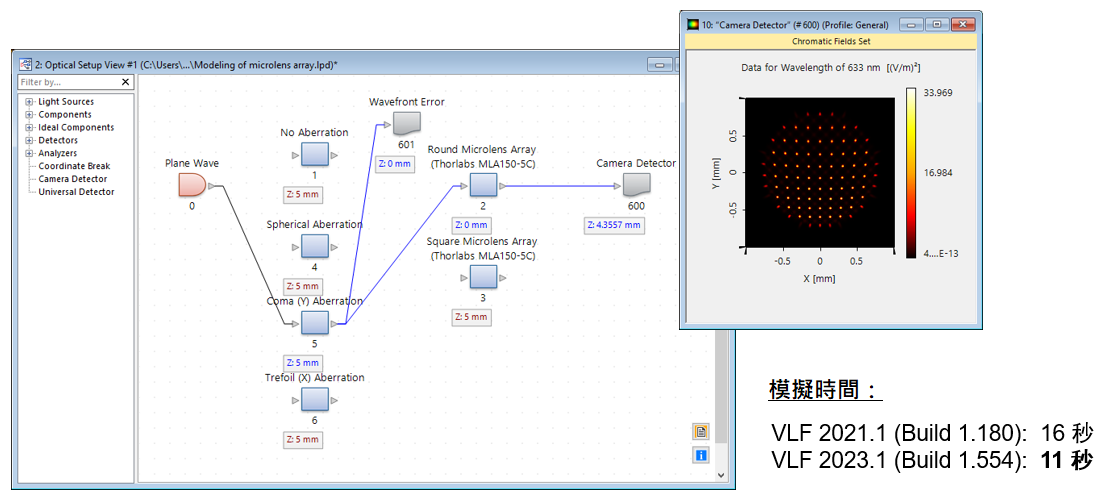The image size is (1101, 498).
Task: Click the Z: 4.3557 mm label under Camera Detector
Action: 614,225
